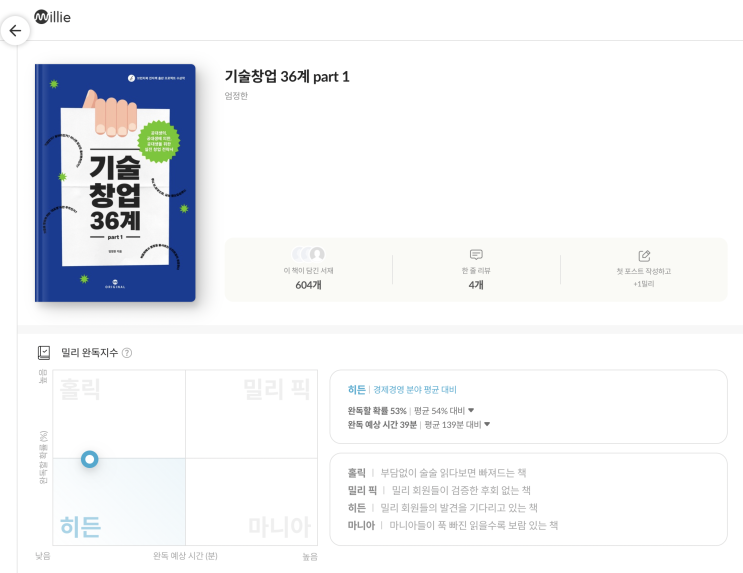Click the down arrow beside 평균 139분 대비
The width and height of the screenshot is (743, 573).
click(487, 424)
